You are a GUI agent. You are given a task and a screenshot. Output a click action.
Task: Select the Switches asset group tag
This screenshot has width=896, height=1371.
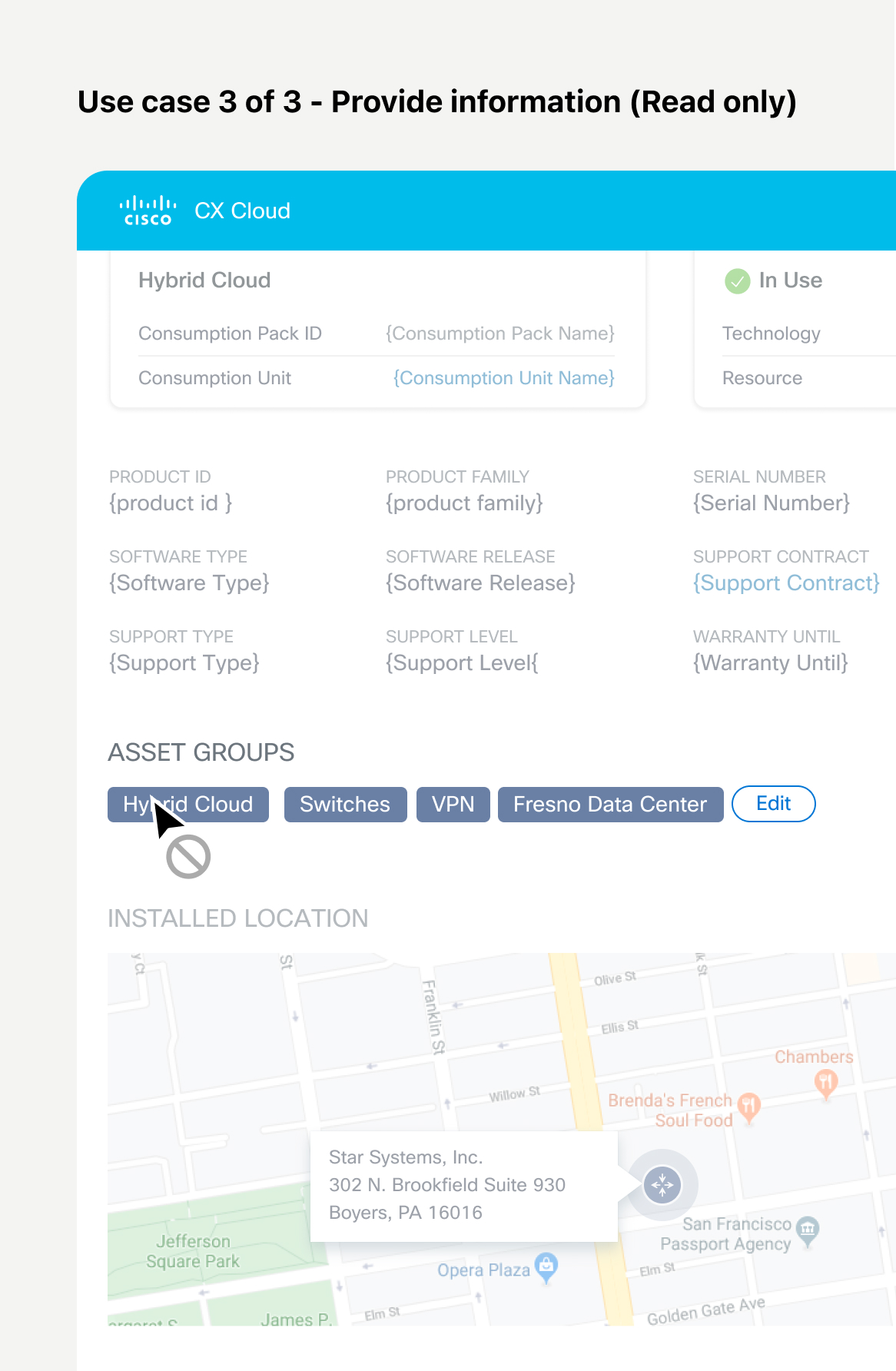[x=345, y=805]
